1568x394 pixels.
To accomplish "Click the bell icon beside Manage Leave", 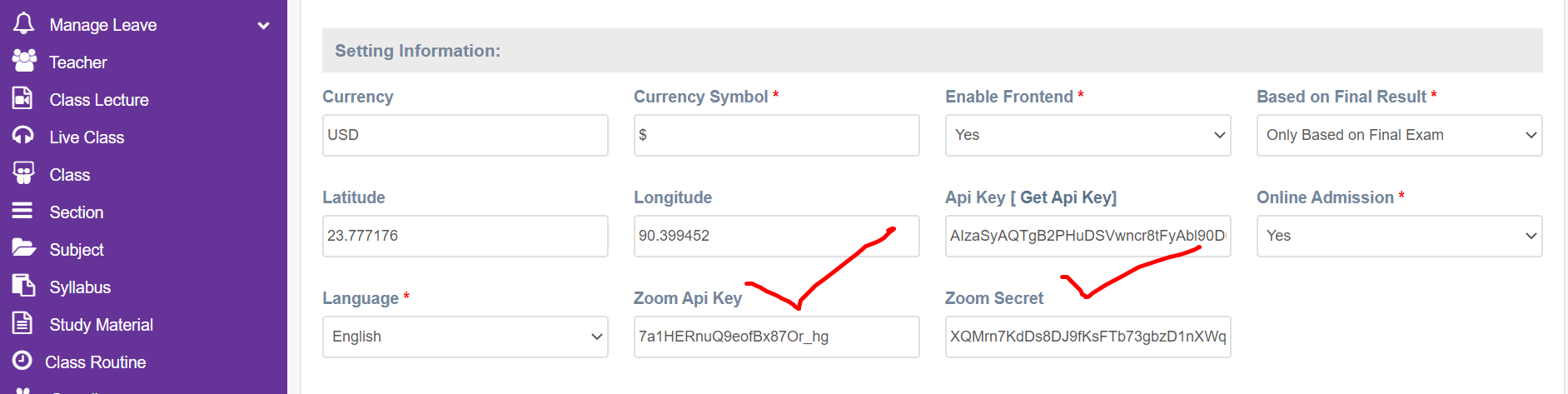I will 24,23.
